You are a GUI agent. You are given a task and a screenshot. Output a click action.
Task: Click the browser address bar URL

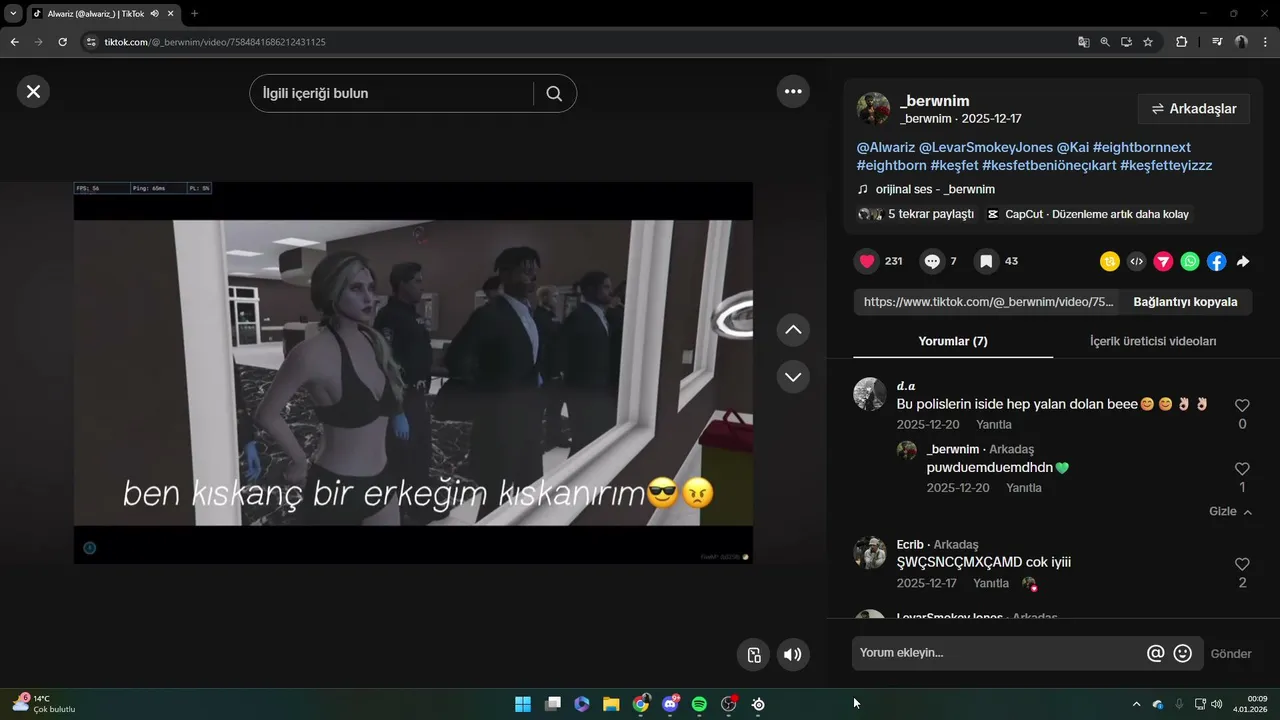(x=215, y=42)
